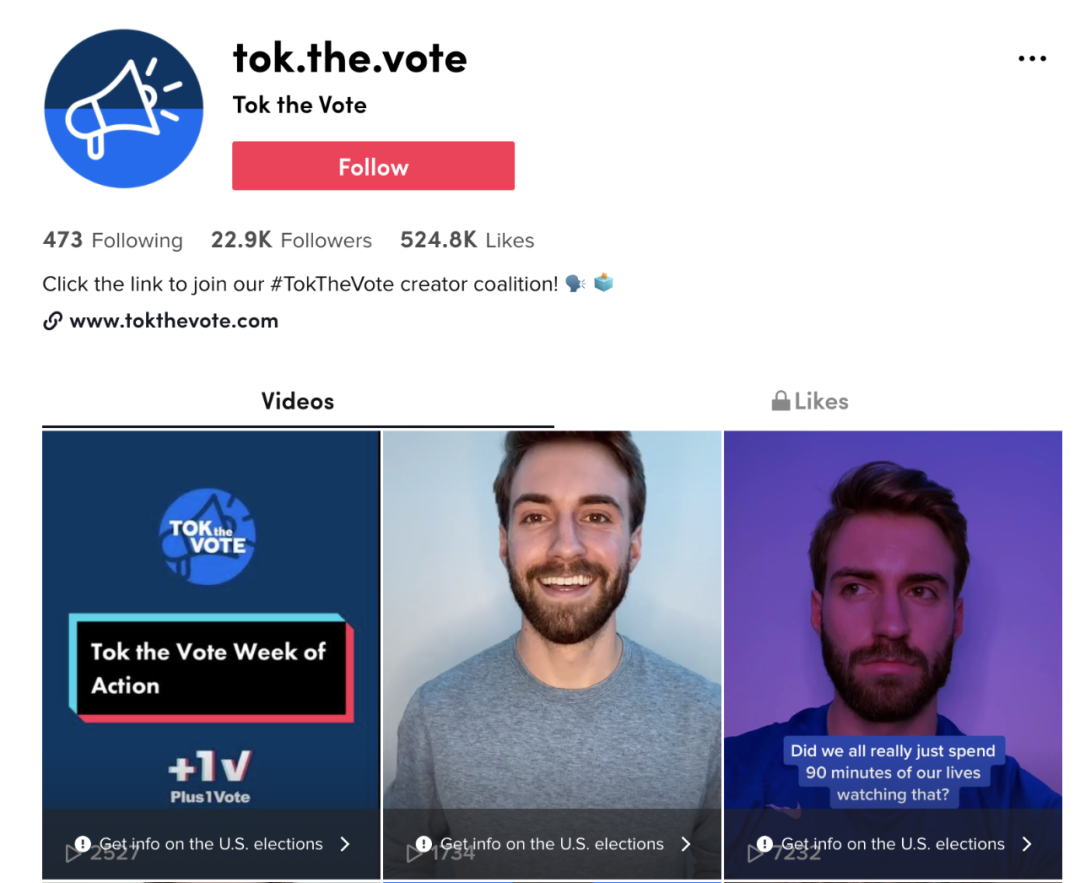Expand the third video's election info chevron
The width and height of the screenshot is (1080, 883).
(x=1026, y=844)
